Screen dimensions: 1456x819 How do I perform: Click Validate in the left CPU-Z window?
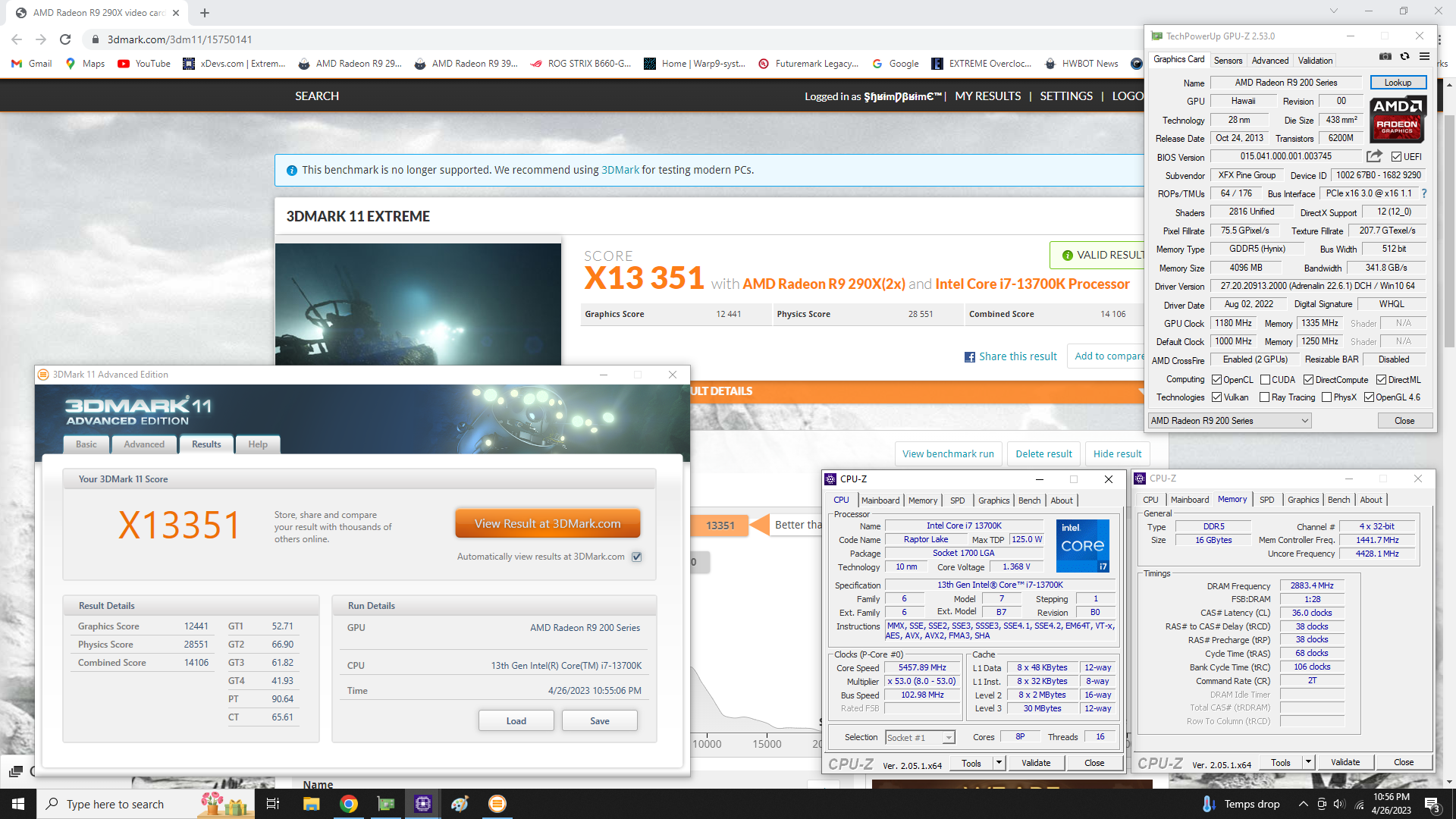(x=1036, y=763)
